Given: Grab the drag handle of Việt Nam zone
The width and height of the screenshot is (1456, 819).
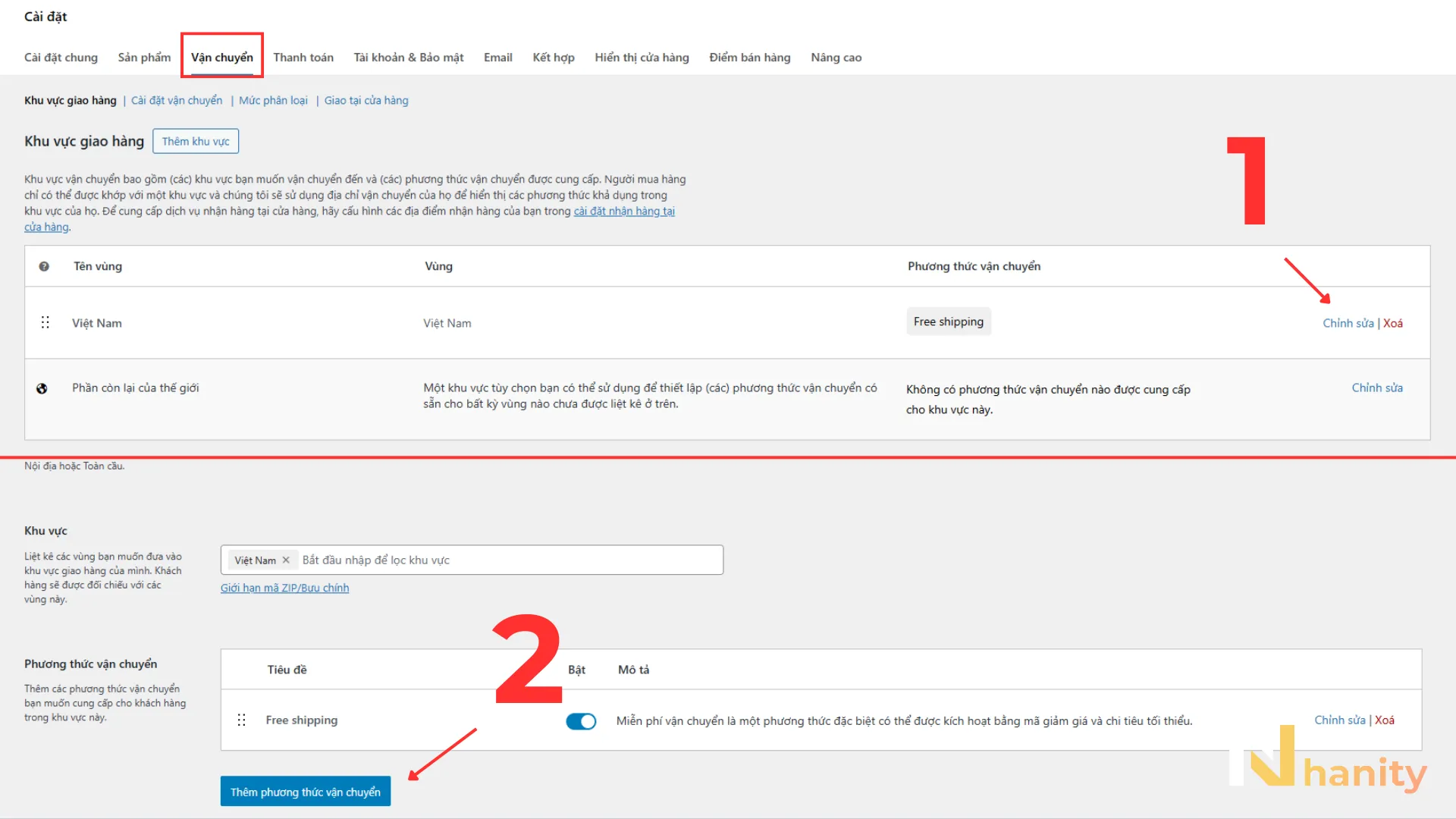Looking at the screenshot, I should (45, 322).
